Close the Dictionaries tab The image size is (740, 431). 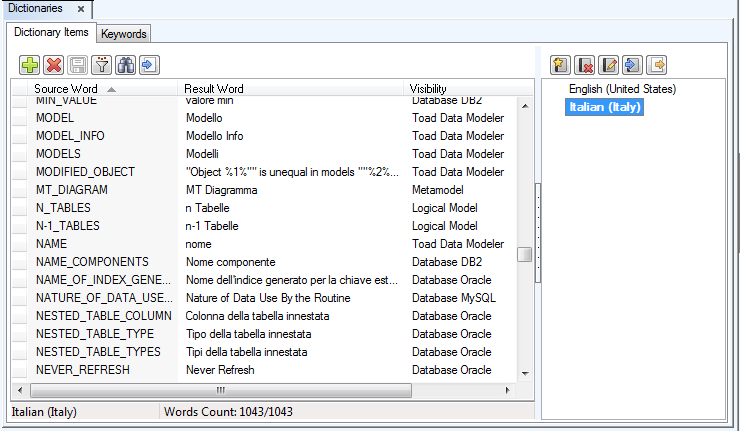(81, 9)
